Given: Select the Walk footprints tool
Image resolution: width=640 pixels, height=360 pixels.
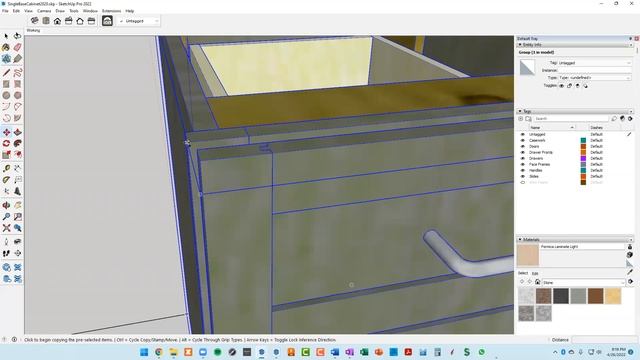Looking at the screenshot, I should point(6,253).
